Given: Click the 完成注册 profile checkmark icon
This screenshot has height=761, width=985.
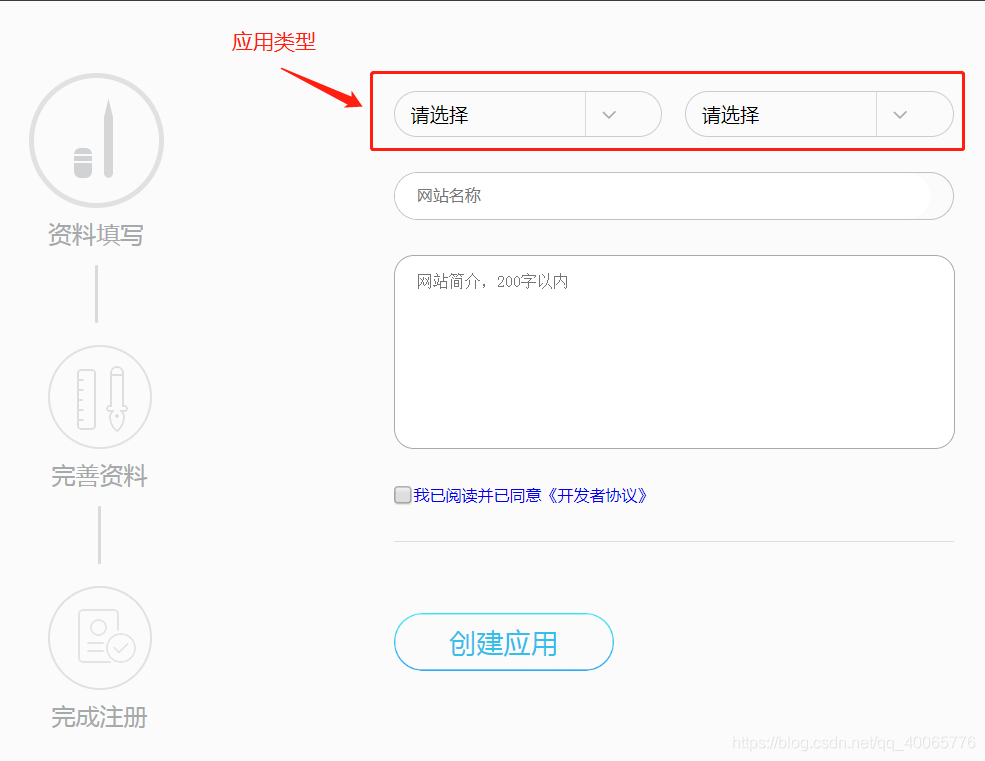Looking at the screenshot, I should (100, 638).
